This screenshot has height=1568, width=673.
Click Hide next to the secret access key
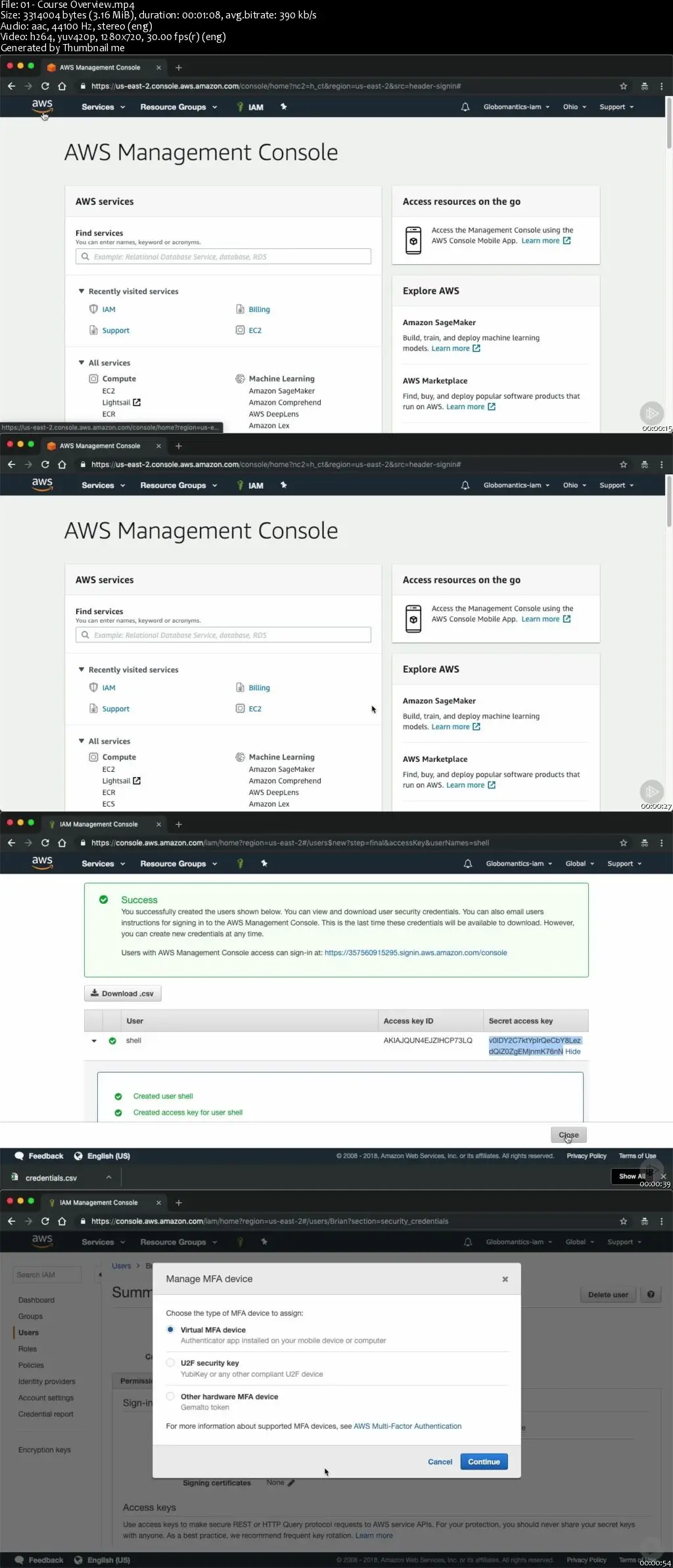572,1051
